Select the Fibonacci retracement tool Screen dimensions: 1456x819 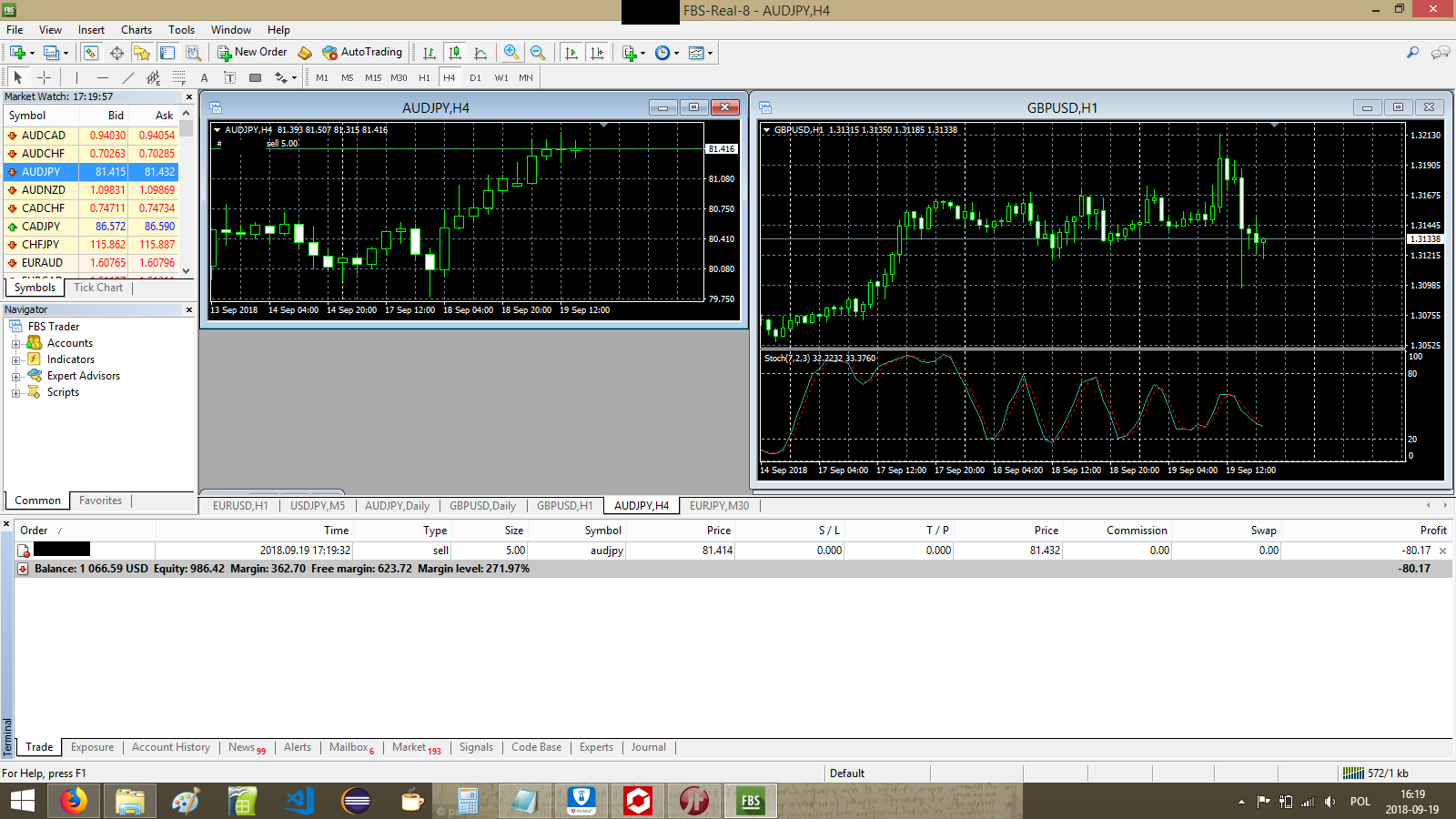click(179, 77)
